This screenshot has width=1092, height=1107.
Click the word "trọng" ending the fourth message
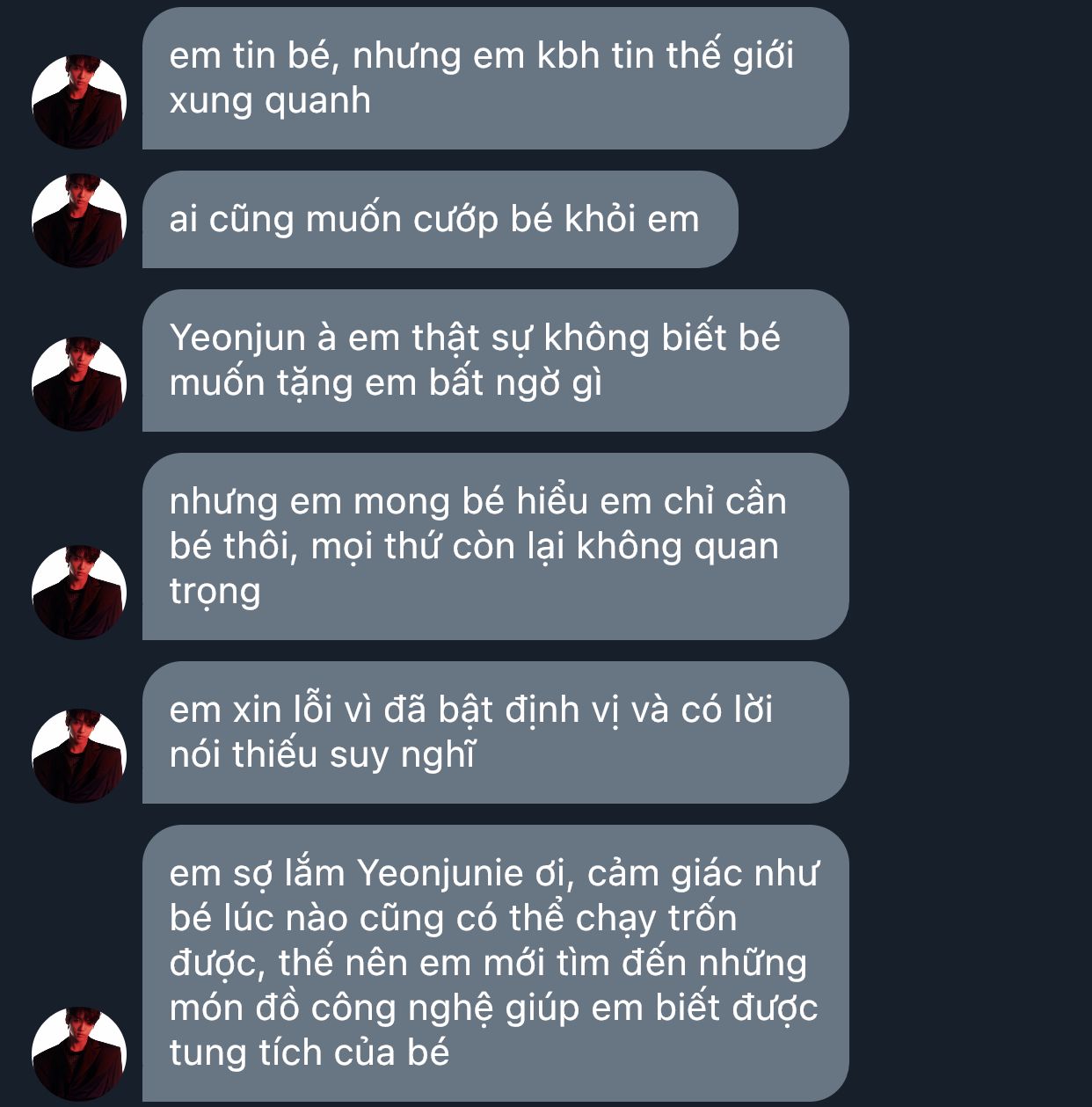point(215,592)
